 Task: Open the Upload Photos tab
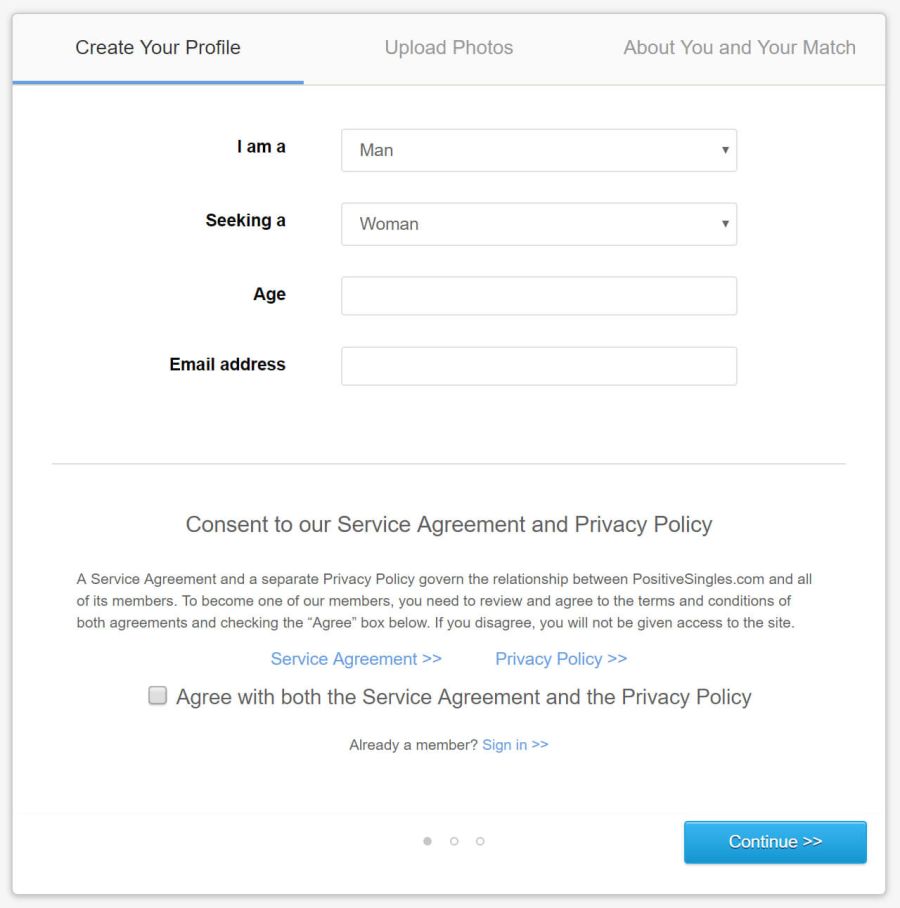[x=449, y=47]
